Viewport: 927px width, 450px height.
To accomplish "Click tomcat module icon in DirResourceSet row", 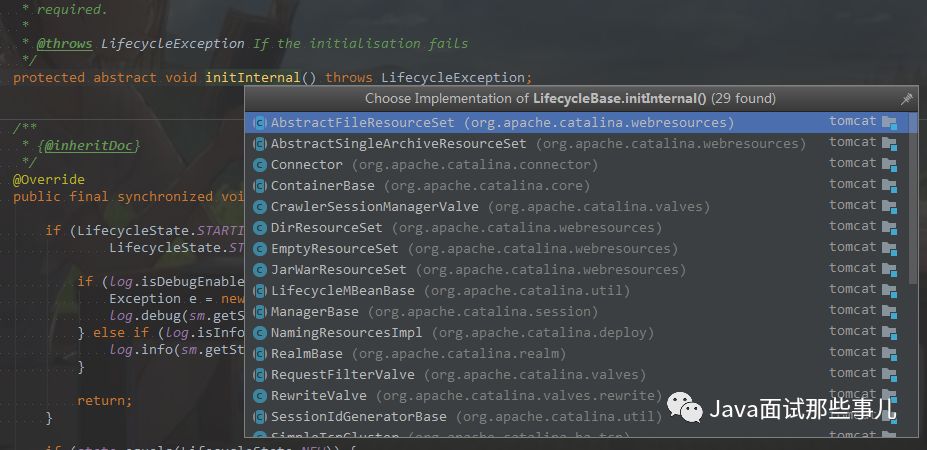I will point(889,228).
